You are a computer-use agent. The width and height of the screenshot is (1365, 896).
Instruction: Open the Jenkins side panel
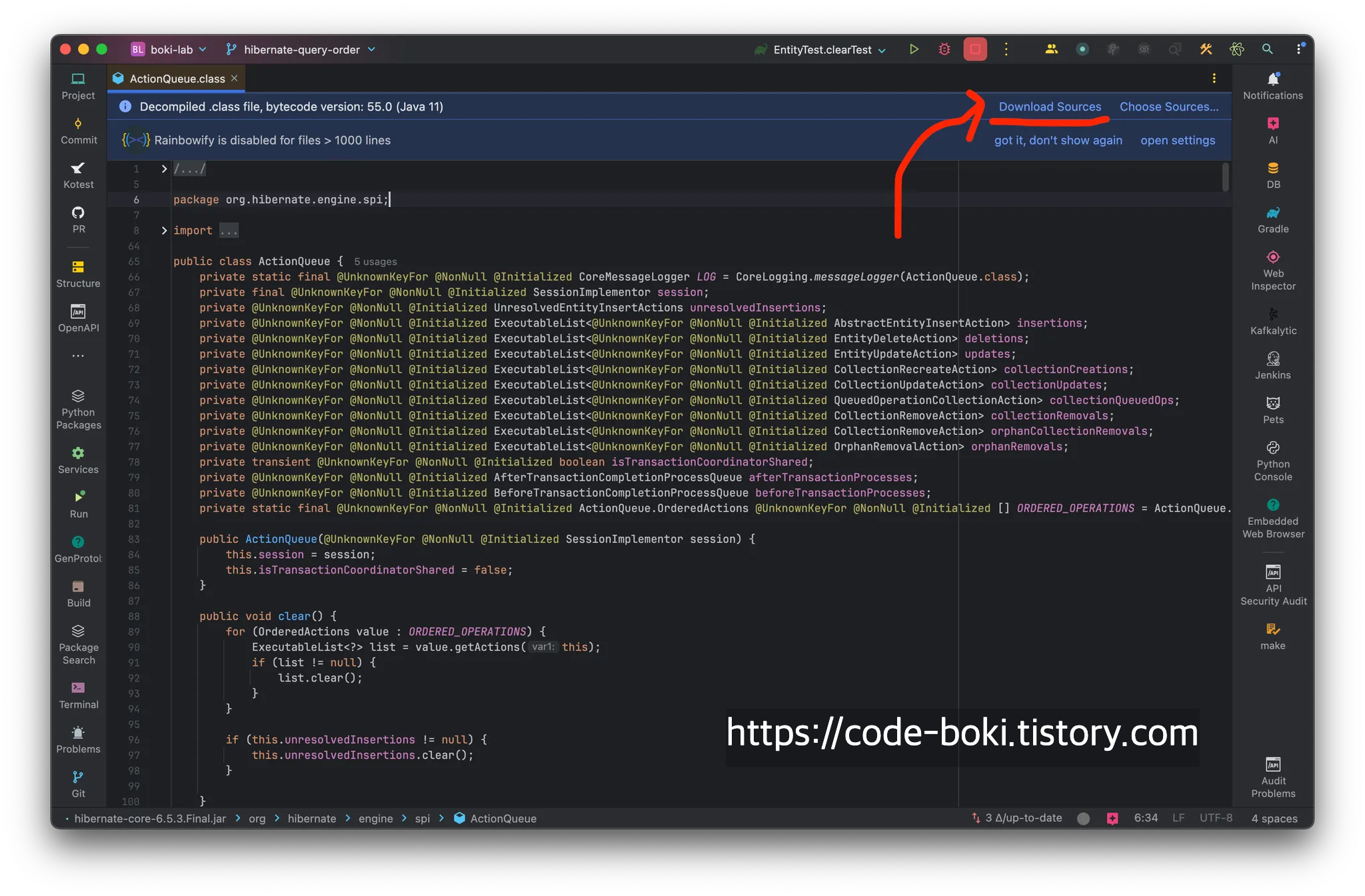(1272, 365)
